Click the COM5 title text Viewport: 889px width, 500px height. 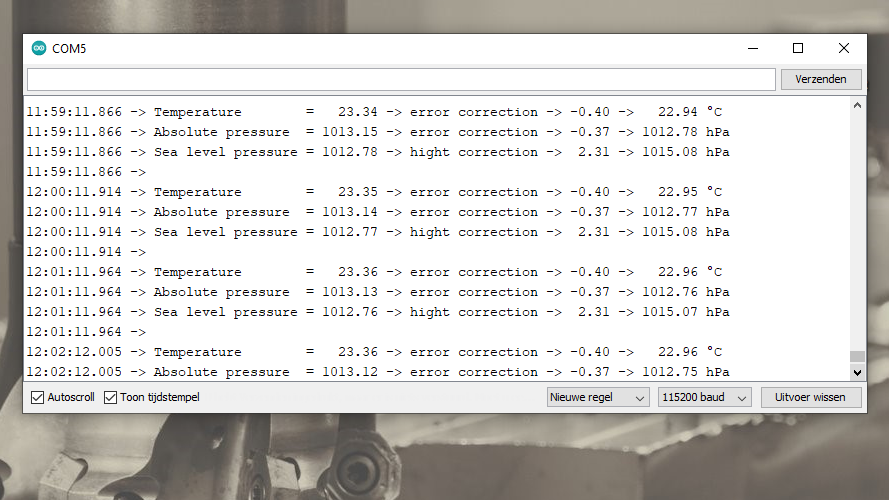70,48
